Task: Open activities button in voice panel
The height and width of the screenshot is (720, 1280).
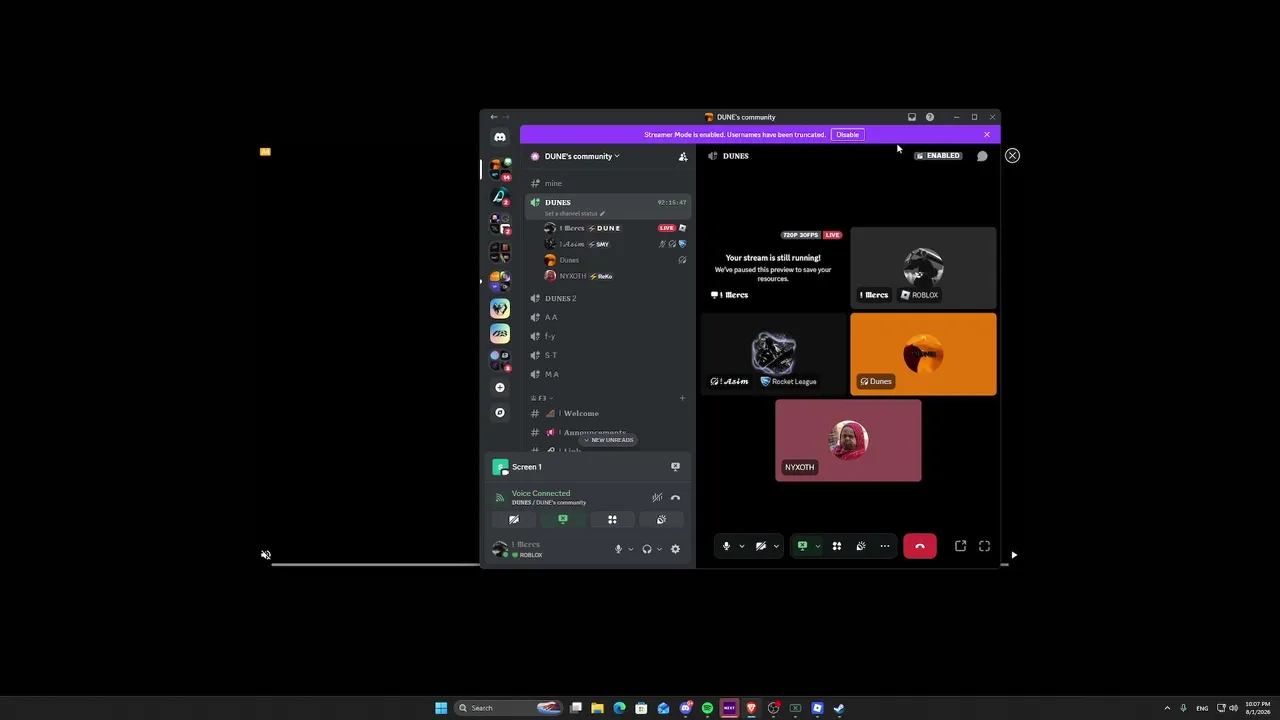Action: [612, 520]
